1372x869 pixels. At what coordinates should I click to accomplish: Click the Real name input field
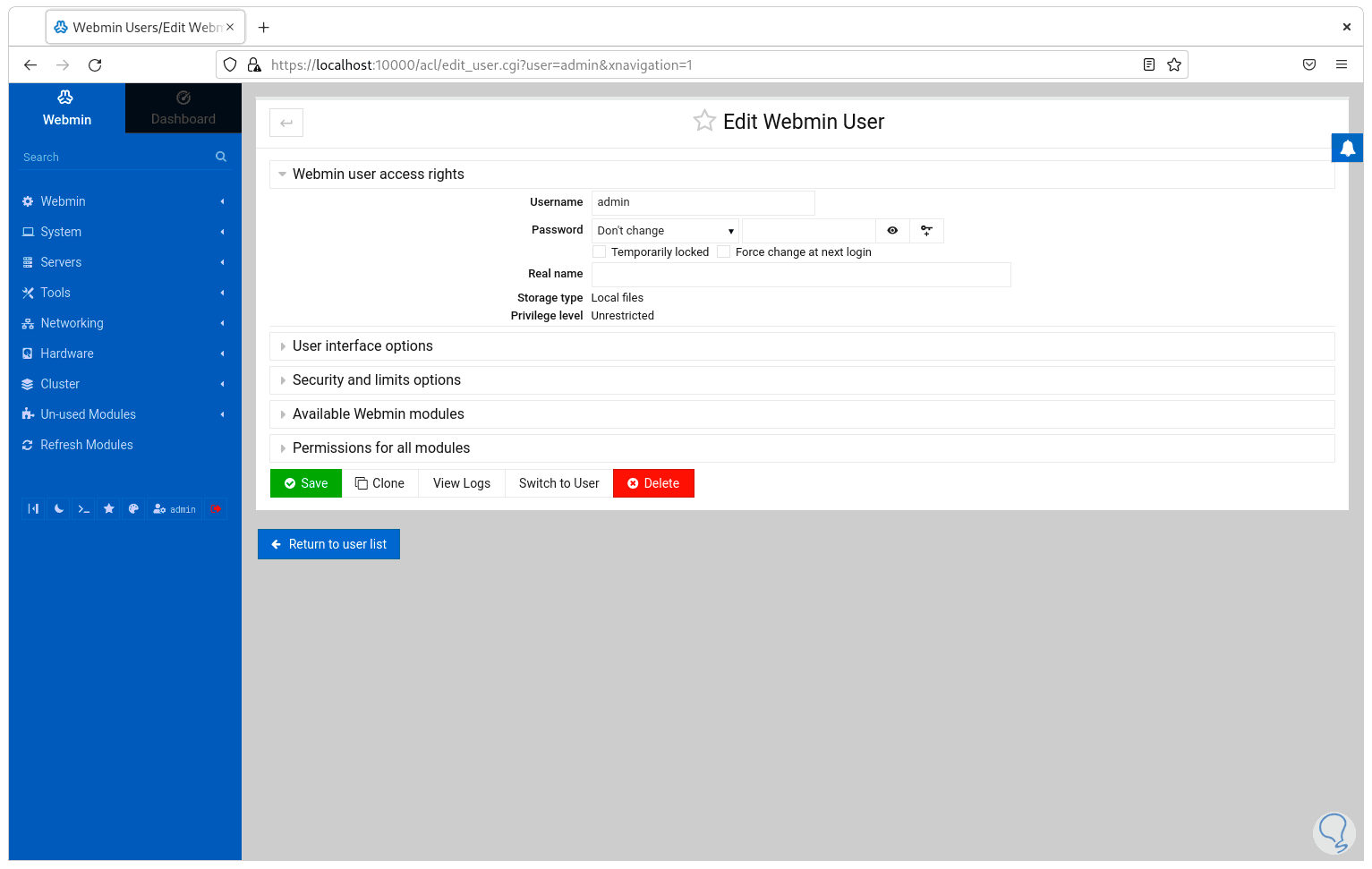pyautogui.click(x=801, y=275)
